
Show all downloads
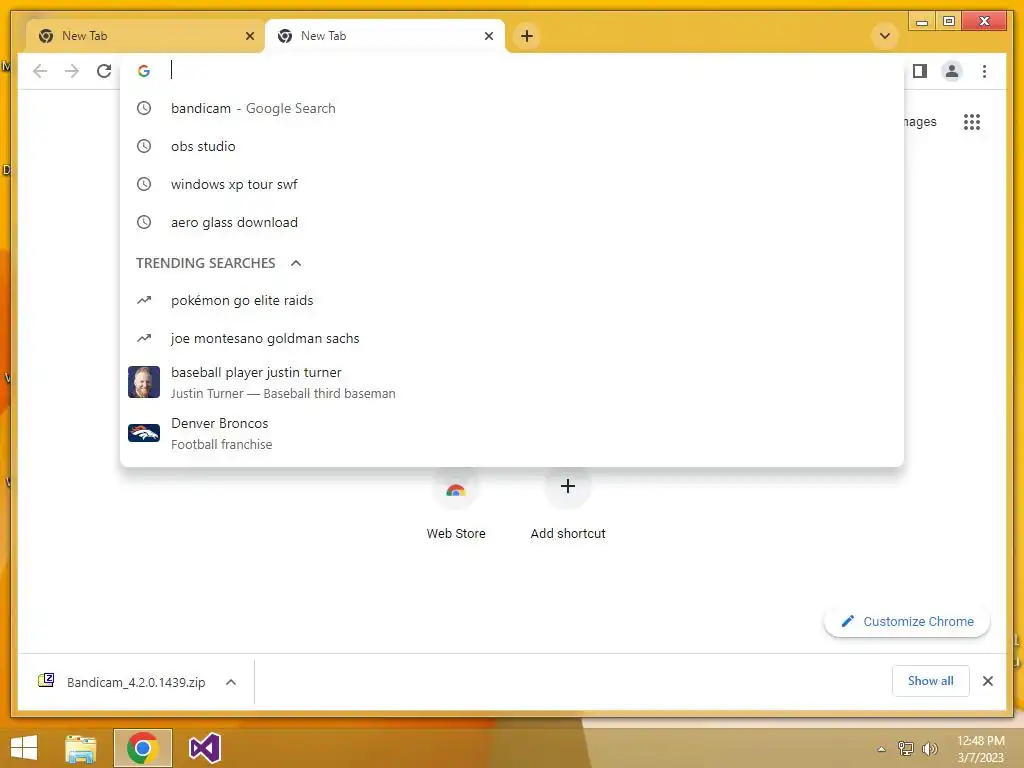tap(931, 681)
